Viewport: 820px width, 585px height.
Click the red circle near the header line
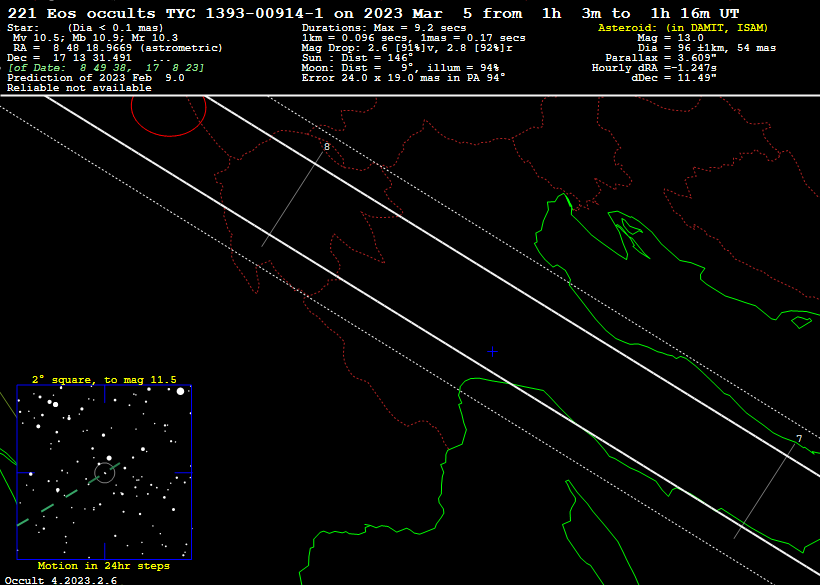click(168, 116)
